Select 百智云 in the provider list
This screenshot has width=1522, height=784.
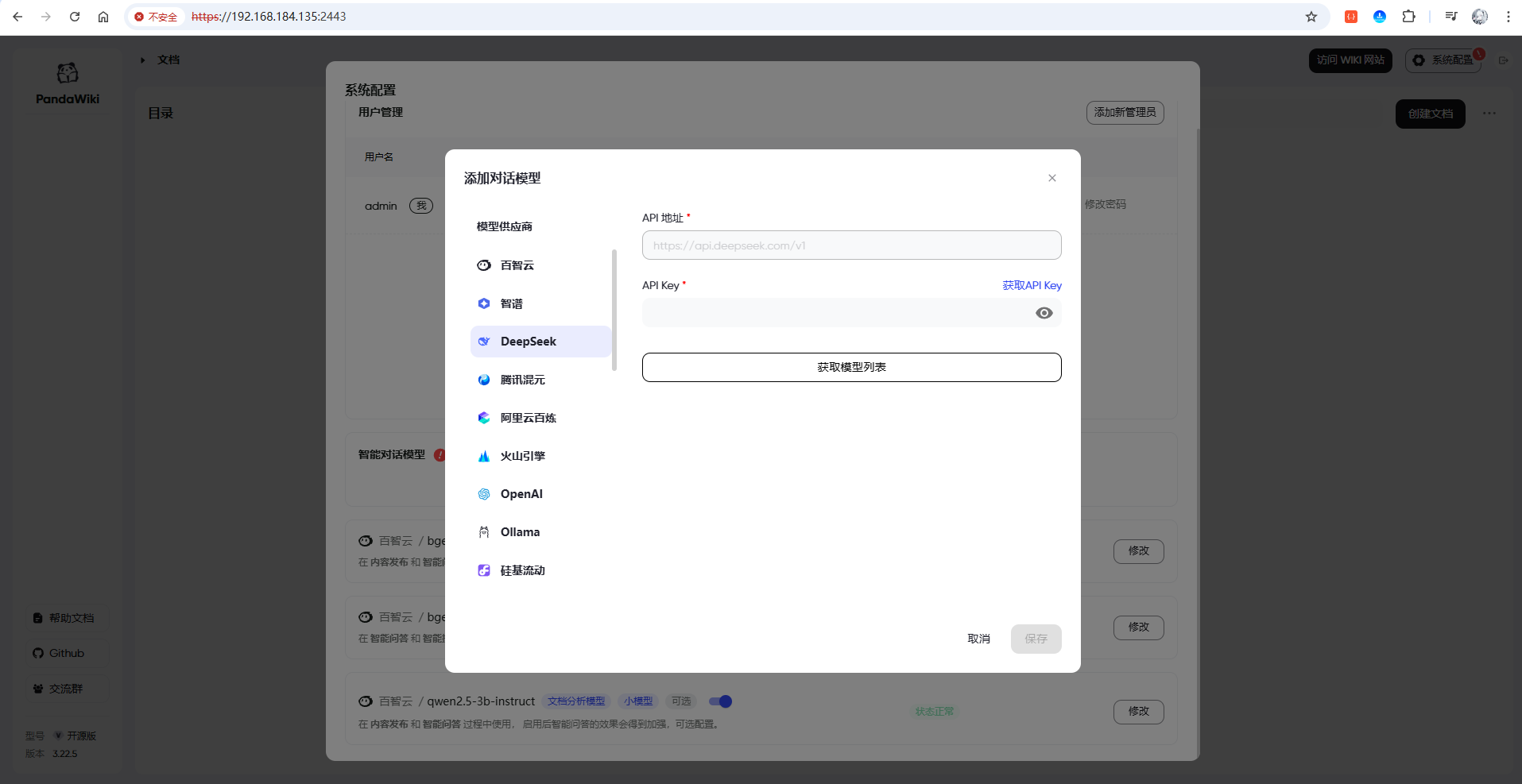tap(540, 265)
